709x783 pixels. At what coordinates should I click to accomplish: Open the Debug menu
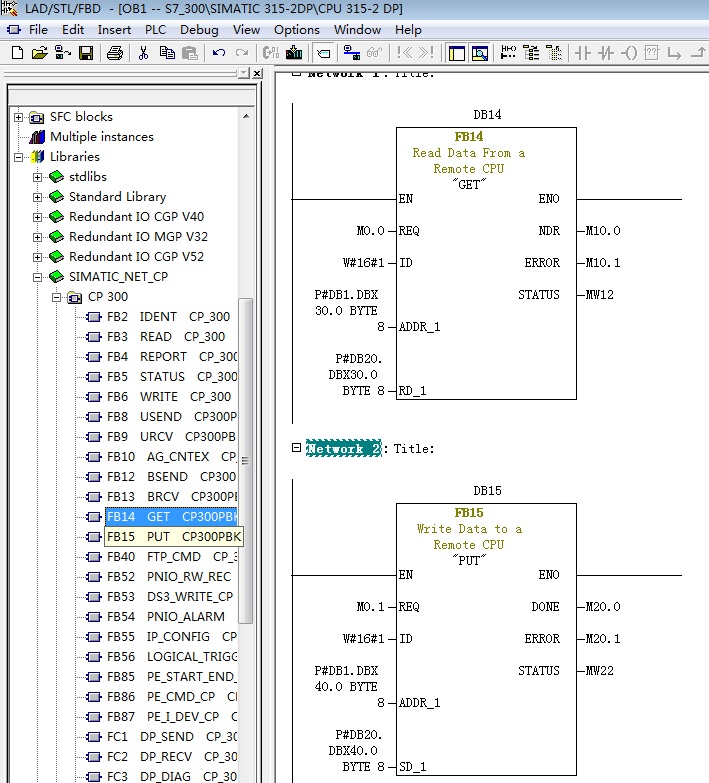tap(200, 29)
